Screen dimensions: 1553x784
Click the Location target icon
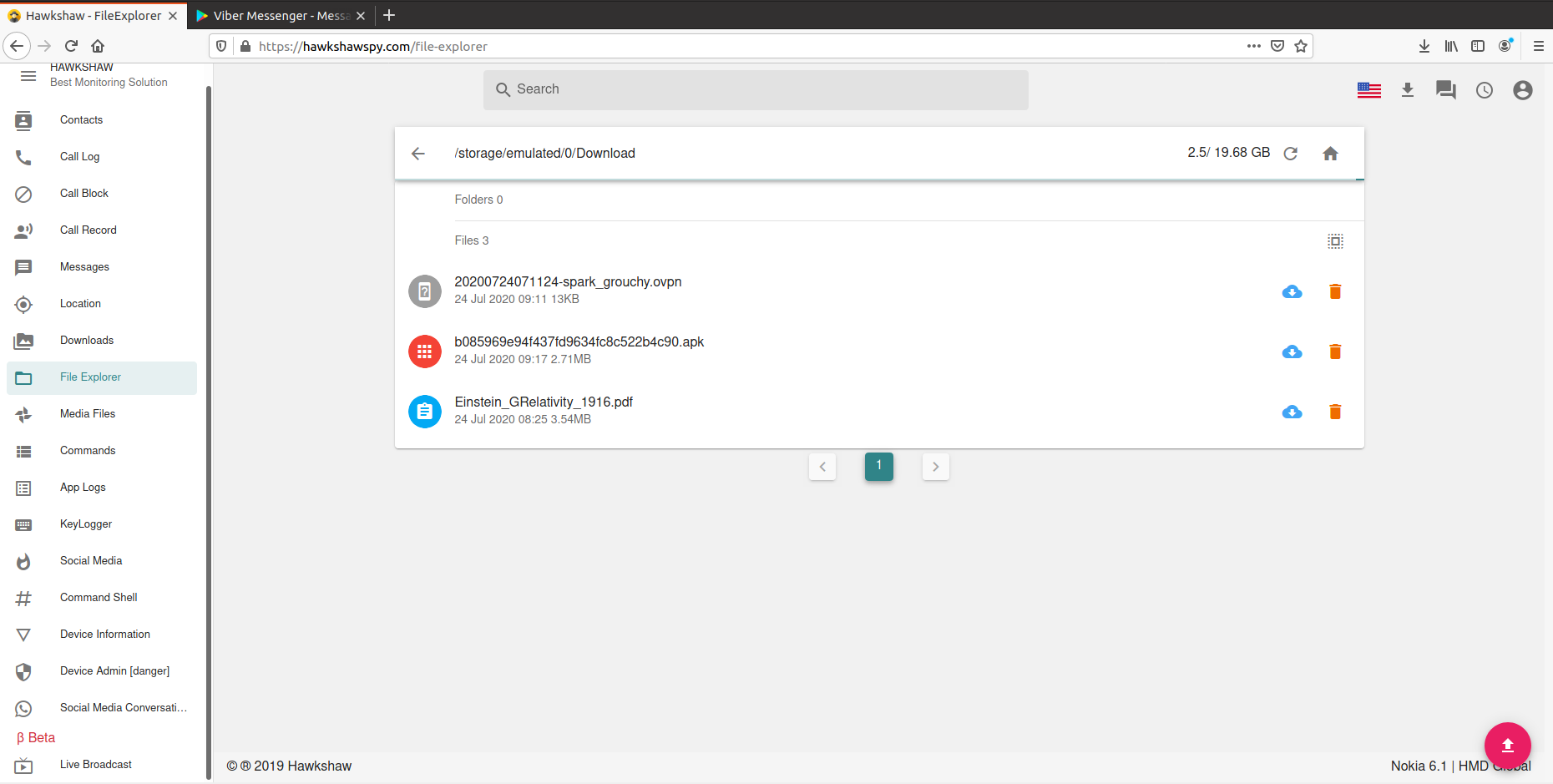point(23,304)
